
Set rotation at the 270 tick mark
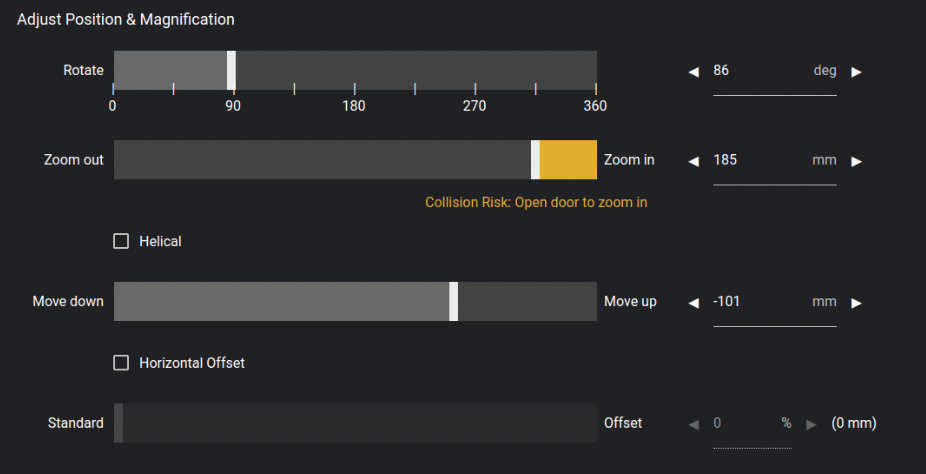coord(475,89)
